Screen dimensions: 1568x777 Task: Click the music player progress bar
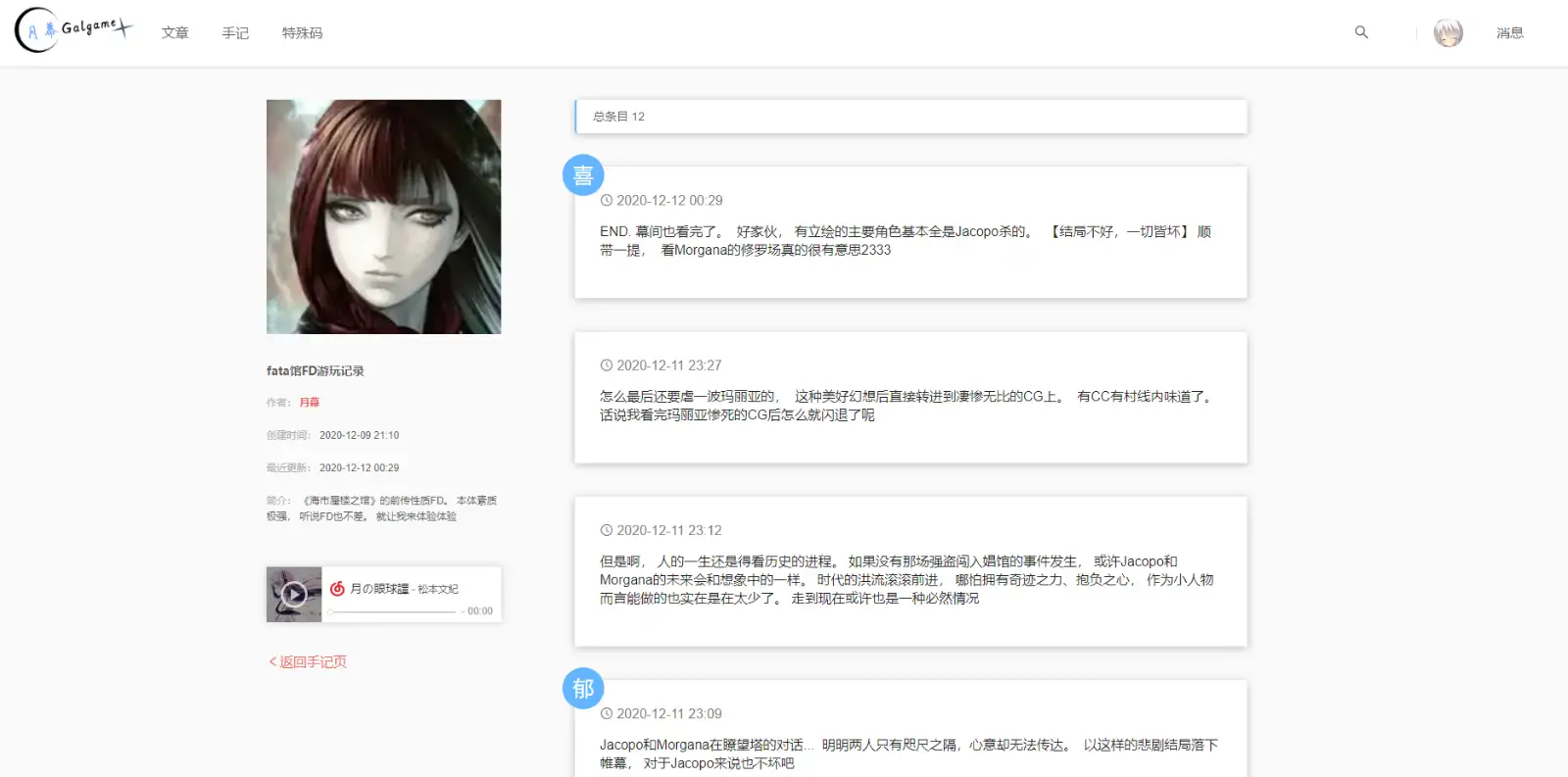point(392,611)
